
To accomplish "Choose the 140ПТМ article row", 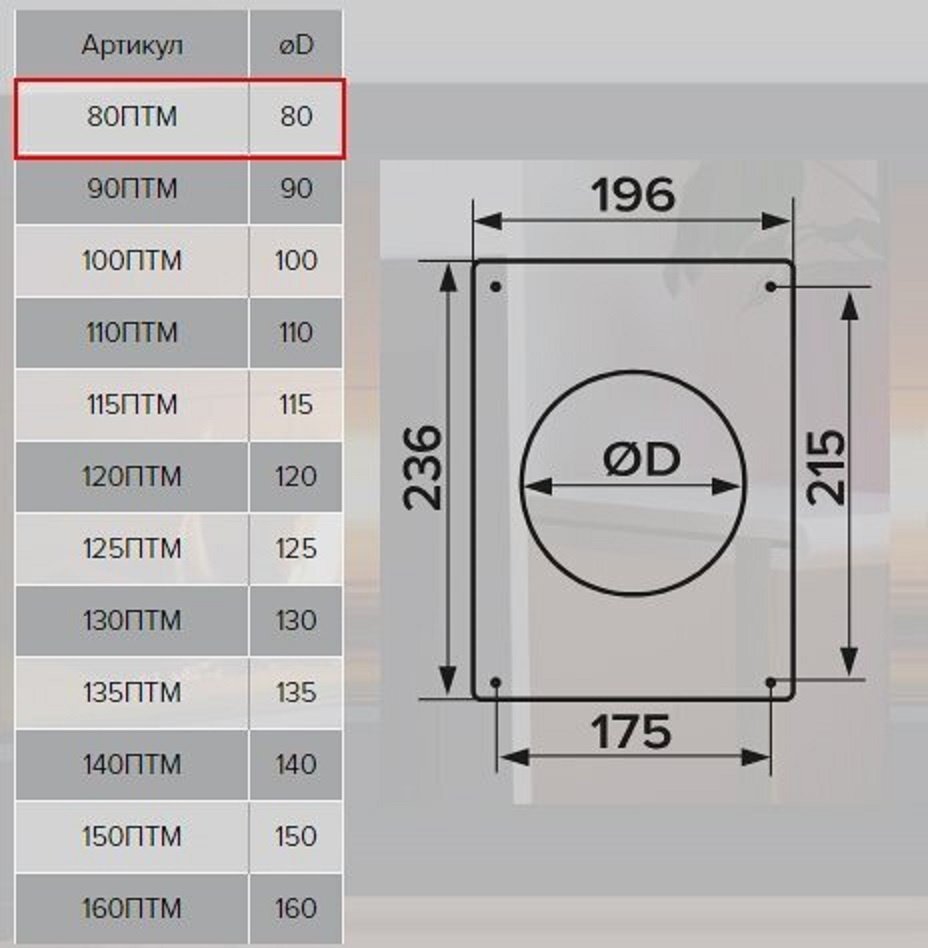I will point(132,765).
